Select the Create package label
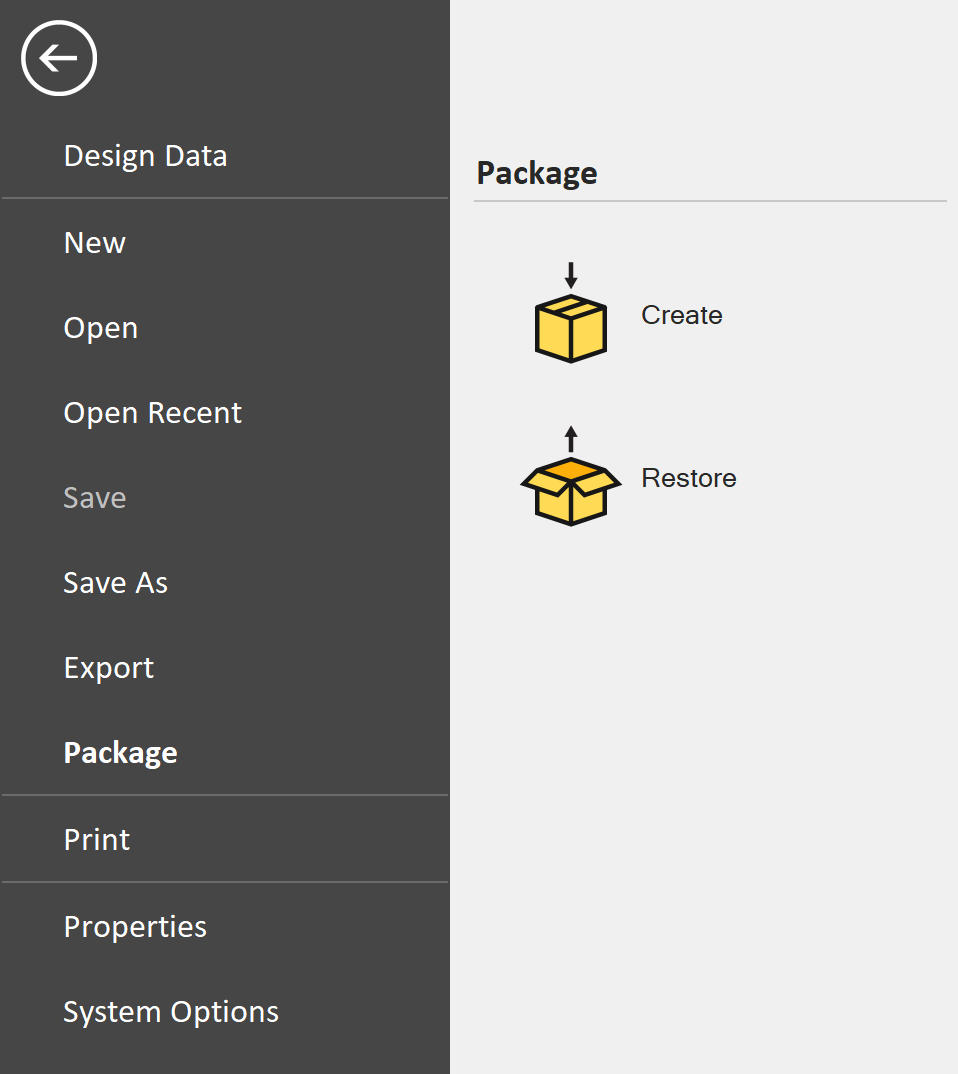This screenshot has height=1074, width=958. pos(681,315)
